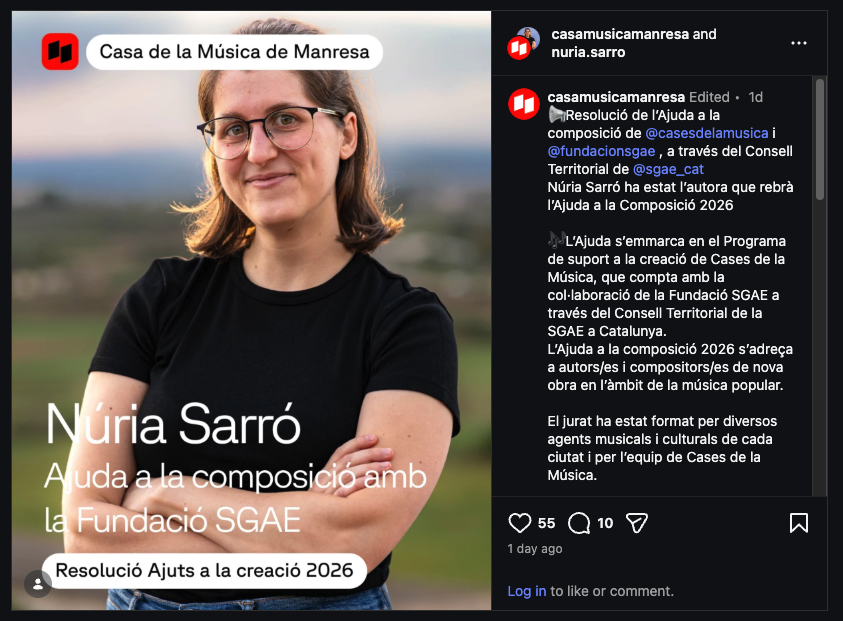Image resolution: width=843 pixels, height=621 pixels.
Task: Click the Núria Sarró post photo
Action: click(252, 310)
